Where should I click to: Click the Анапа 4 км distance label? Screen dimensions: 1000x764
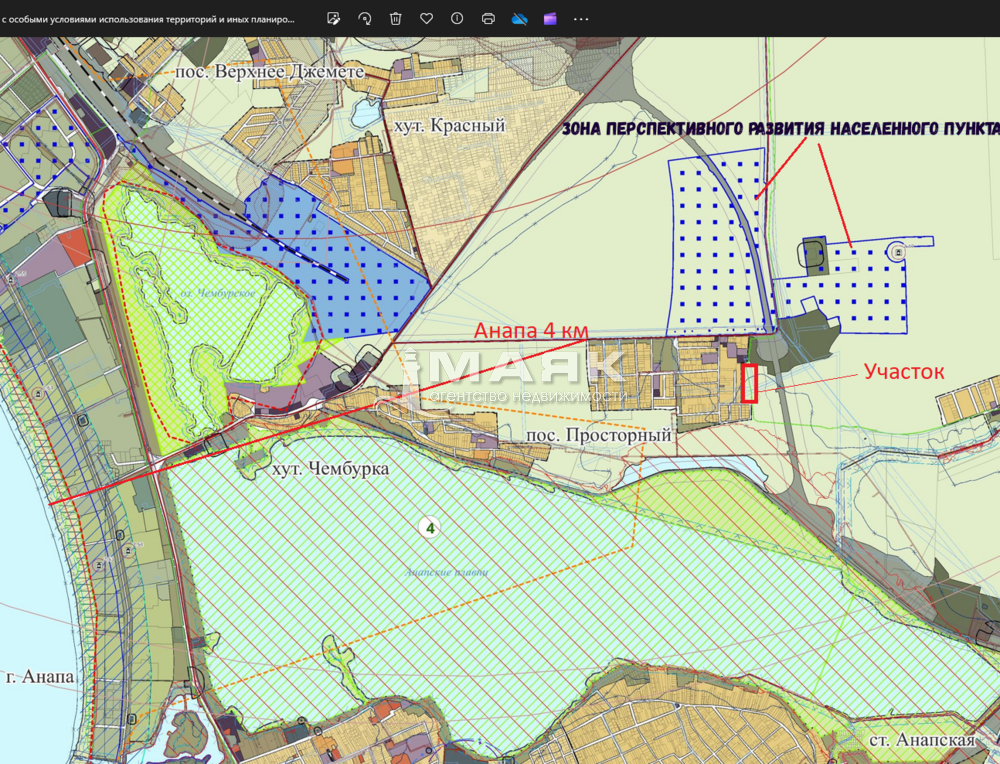click(x=531, y=331)
